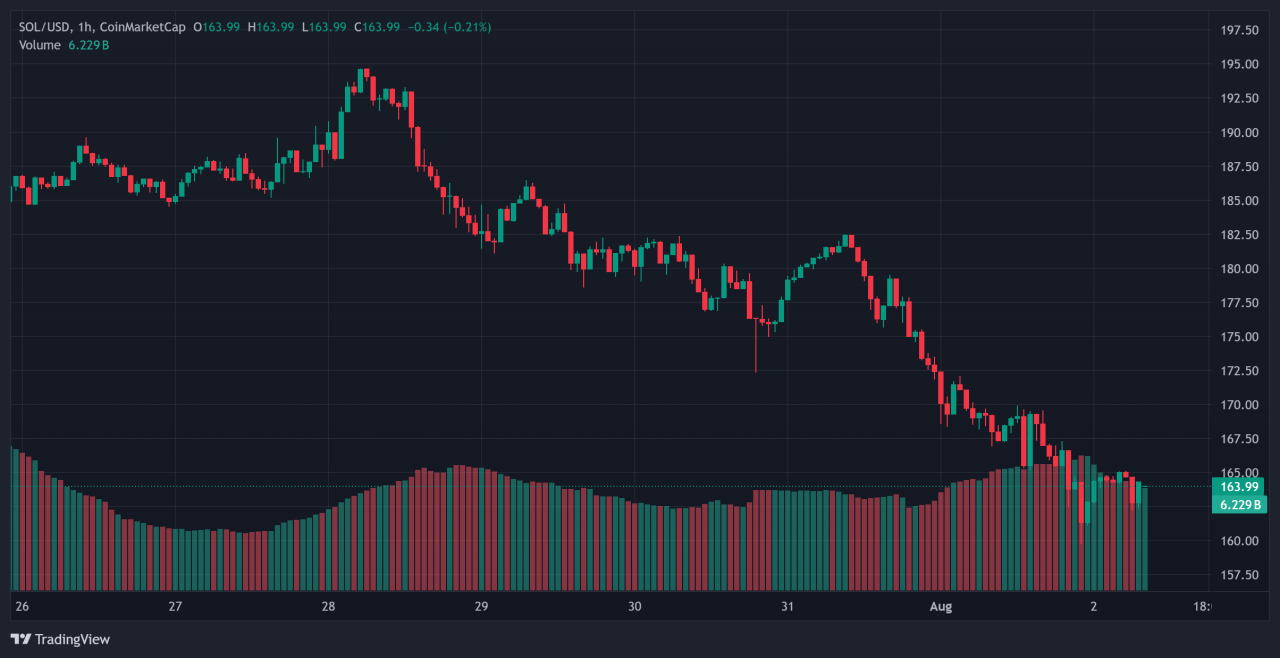This screenshot has height=658, width=1280.
Task: Click the SOL/USD symbol title
Action: pyautogui.click(x=45, y=27)
